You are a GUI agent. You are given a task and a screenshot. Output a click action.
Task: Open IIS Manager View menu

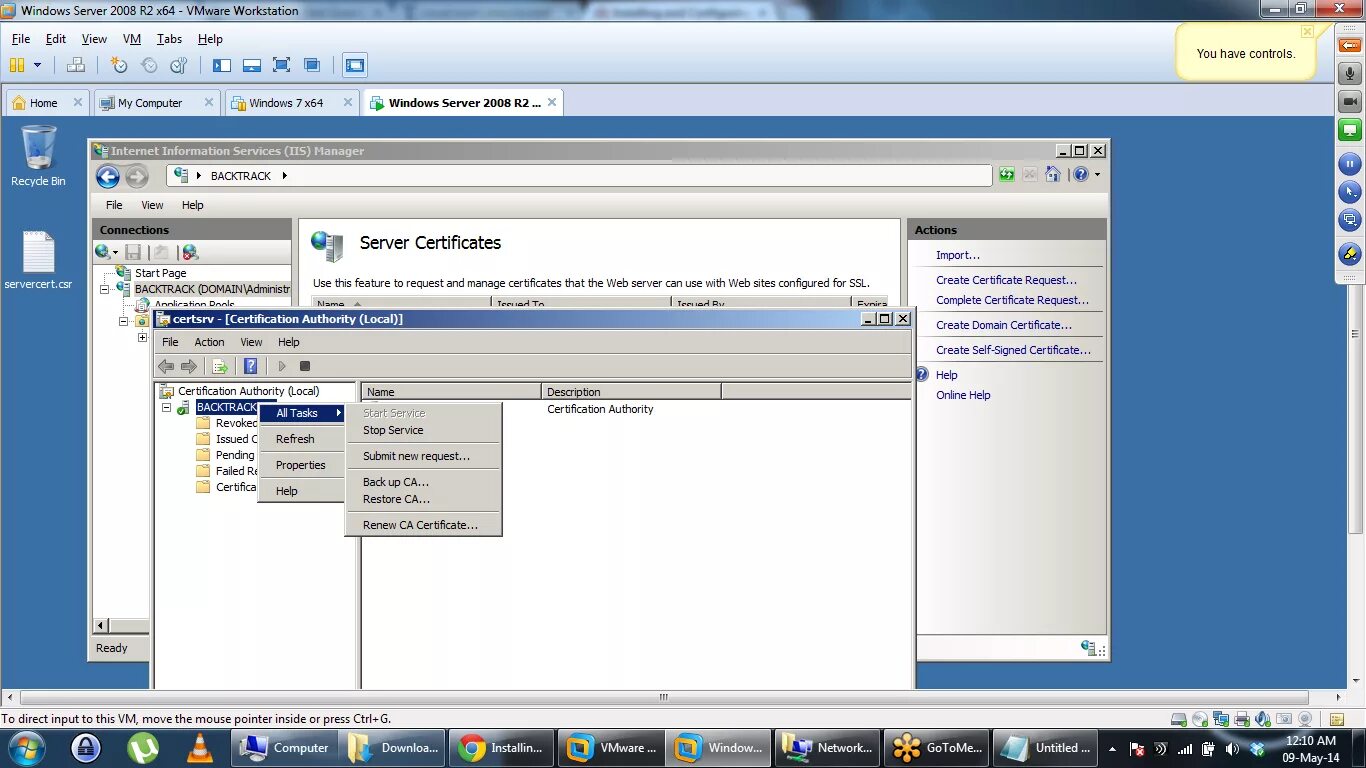point(152,205)
